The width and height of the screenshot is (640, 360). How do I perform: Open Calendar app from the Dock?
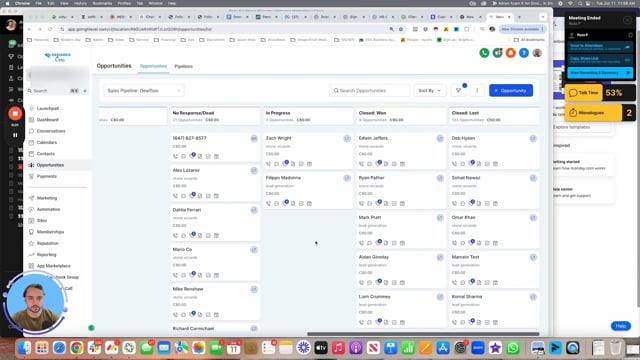click(233, 348)
